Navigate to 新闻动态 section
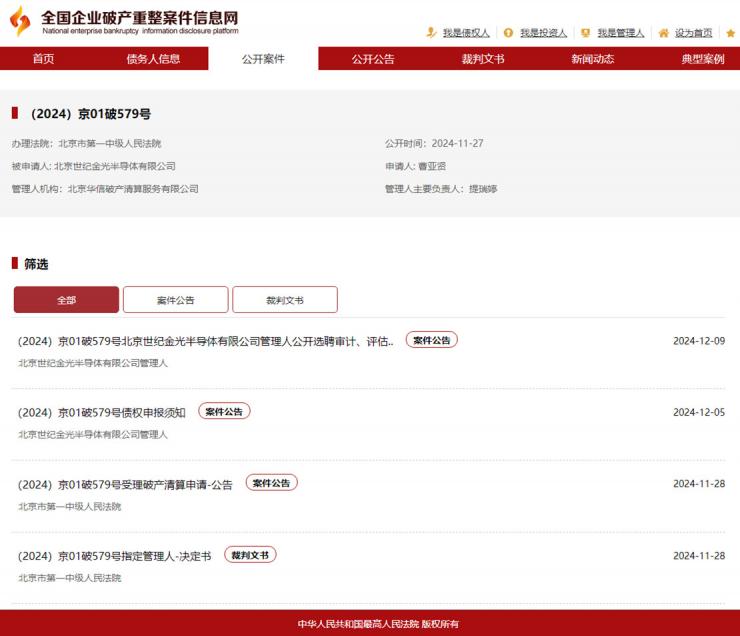The width and height of the screenshot is (740, 636). coord(593,59)
